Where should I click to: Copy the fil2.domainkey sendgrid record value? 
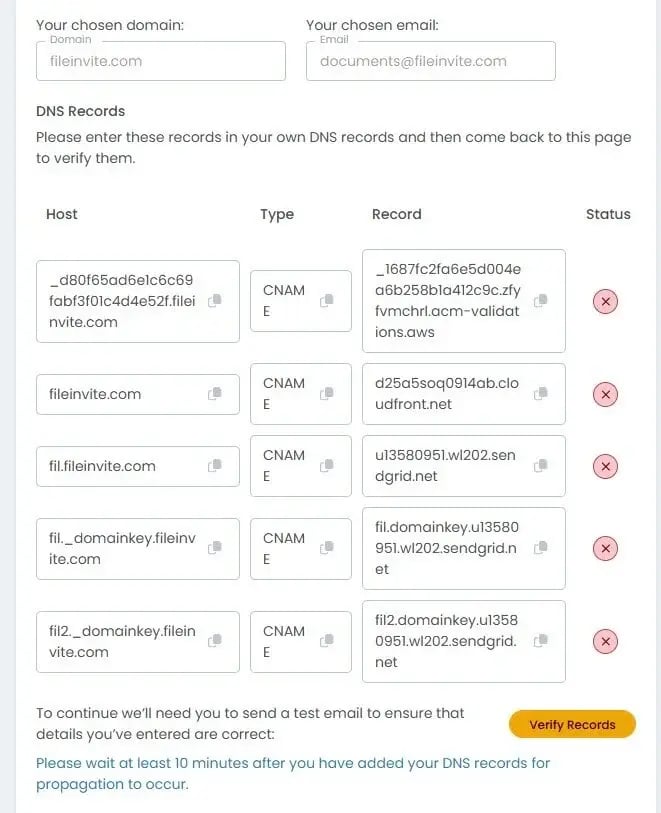[541, 642]
